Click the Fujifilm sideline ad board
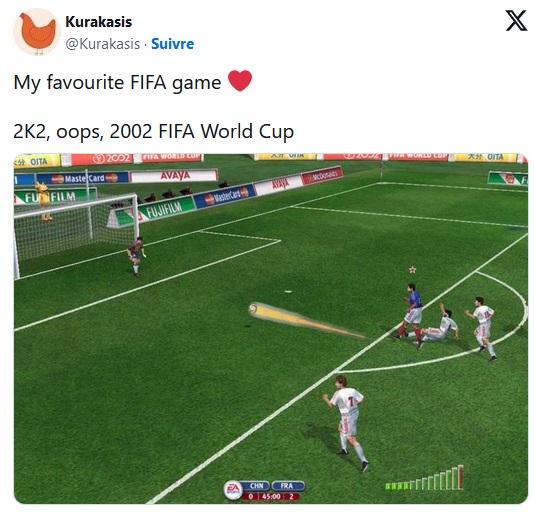 point(166,210)
